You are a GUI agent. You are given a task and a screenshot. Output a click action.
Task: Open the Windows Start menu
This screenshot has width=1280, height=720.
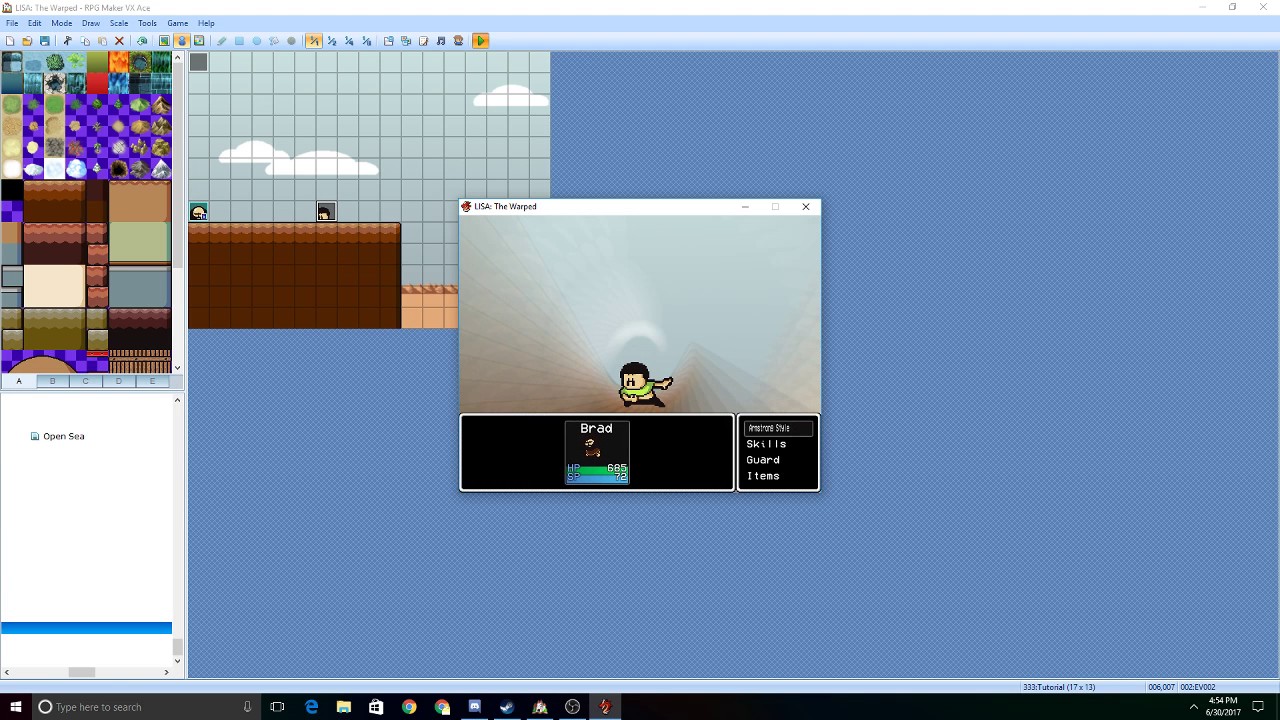point(15,707)
